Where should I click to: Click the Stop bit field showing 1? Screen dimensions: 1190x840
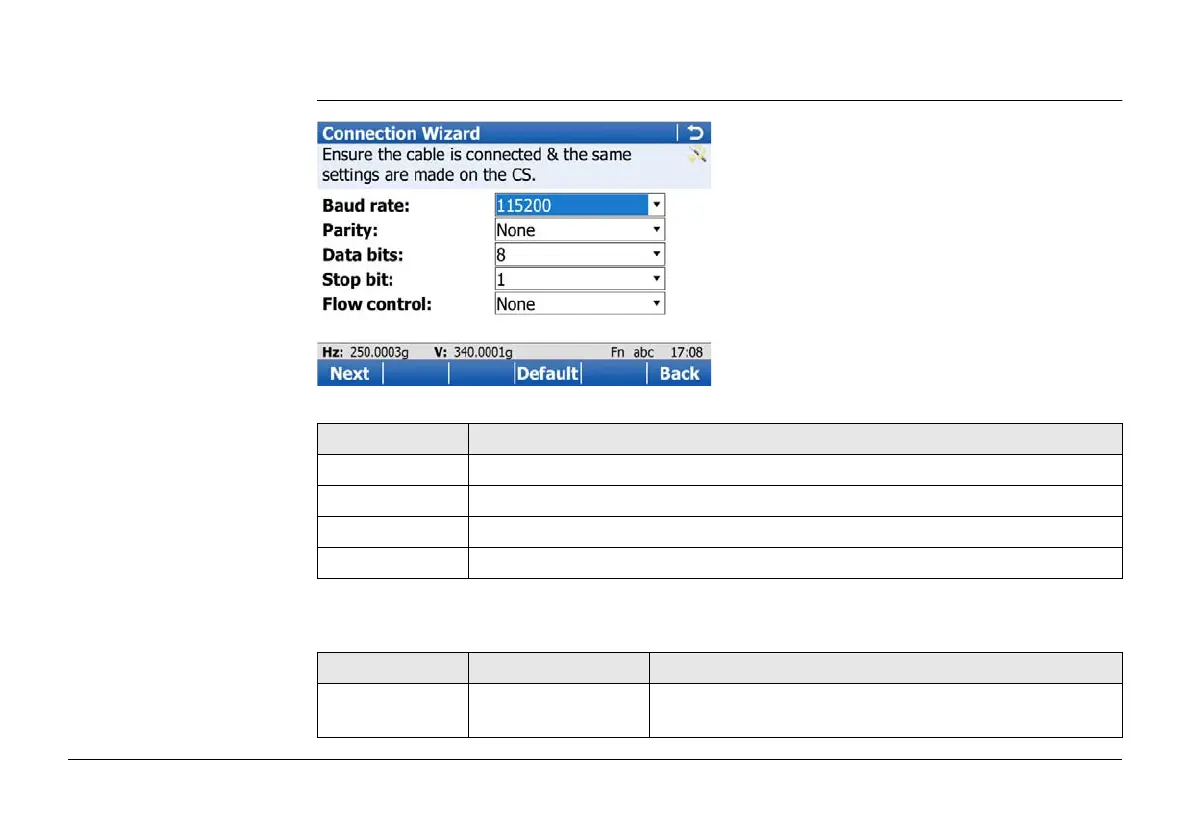[x=580, y=278]
